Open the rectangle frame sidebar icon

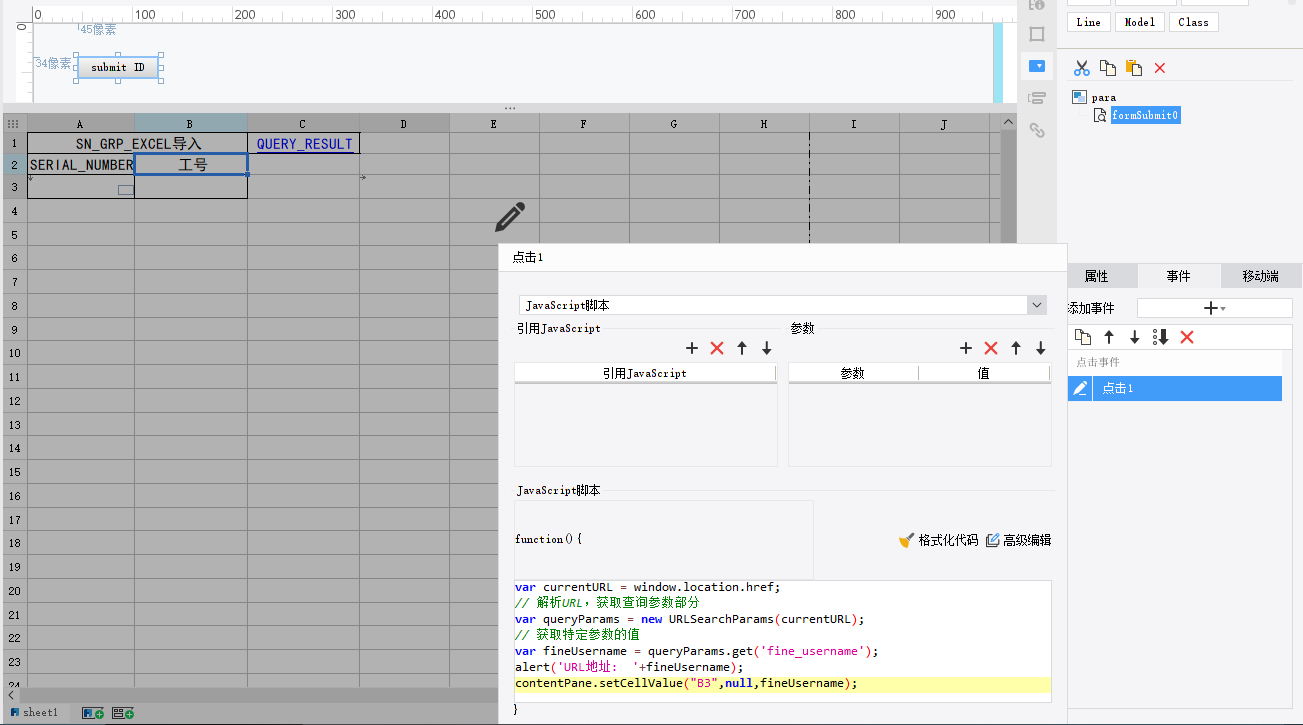(x=1037, y=34)
